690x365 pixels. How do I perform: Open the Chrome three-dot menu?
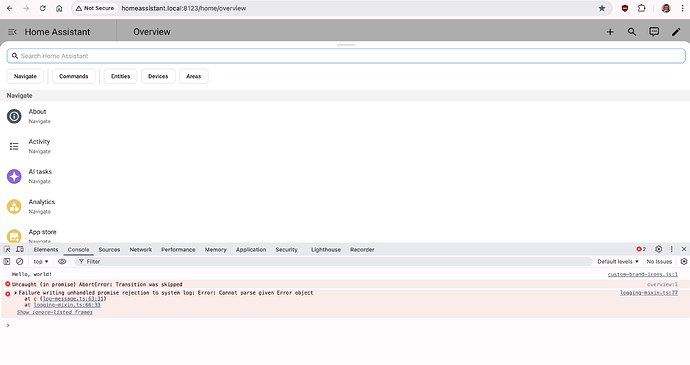tap(682, 8)
